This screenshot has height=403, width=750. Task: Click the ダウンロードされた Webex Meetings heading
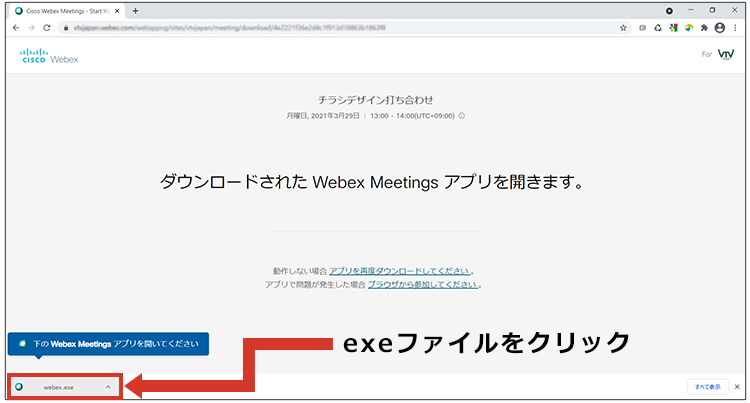coord(372,182)
